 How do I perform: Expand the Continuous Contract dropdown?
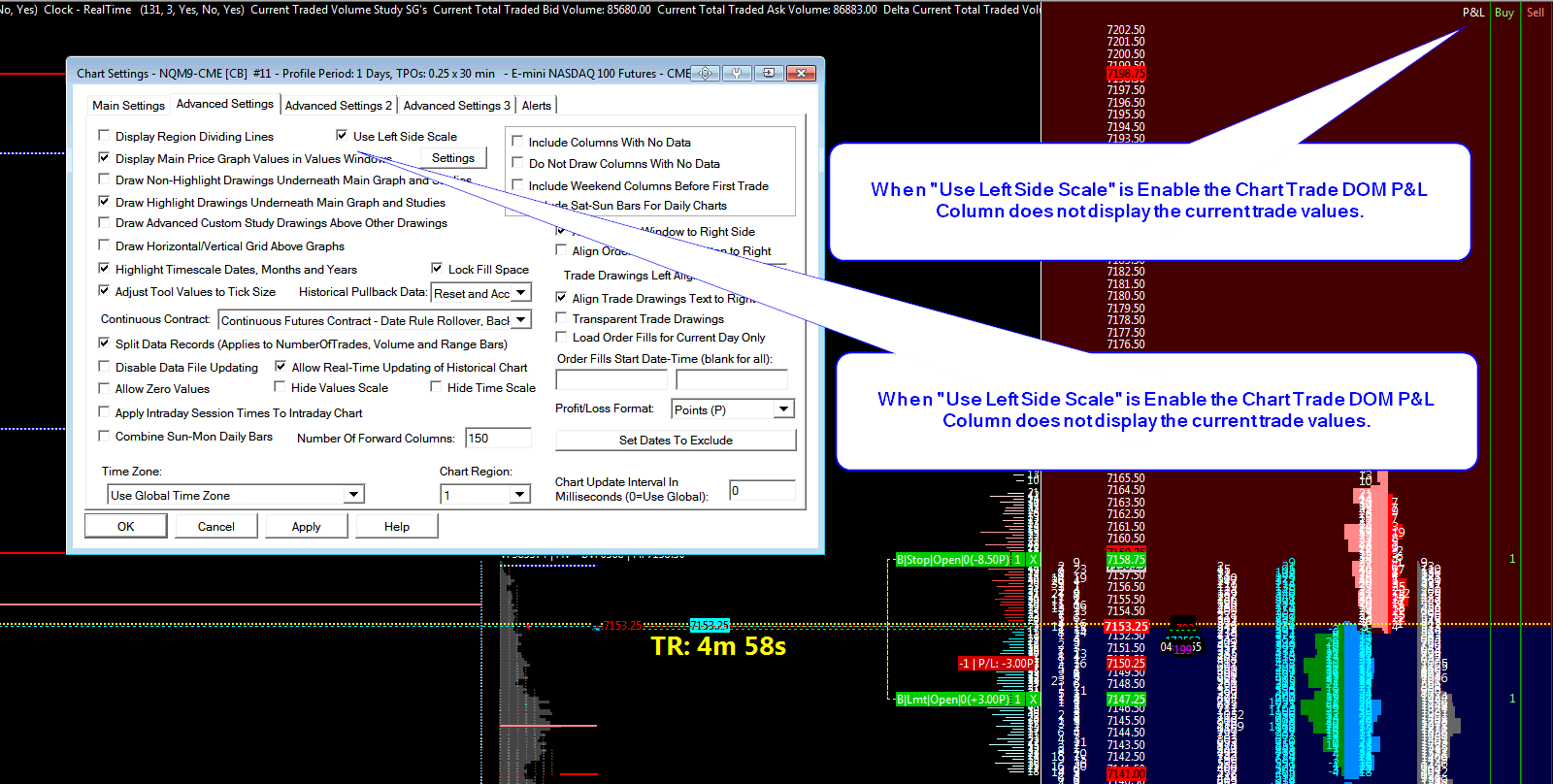point(521,320)
